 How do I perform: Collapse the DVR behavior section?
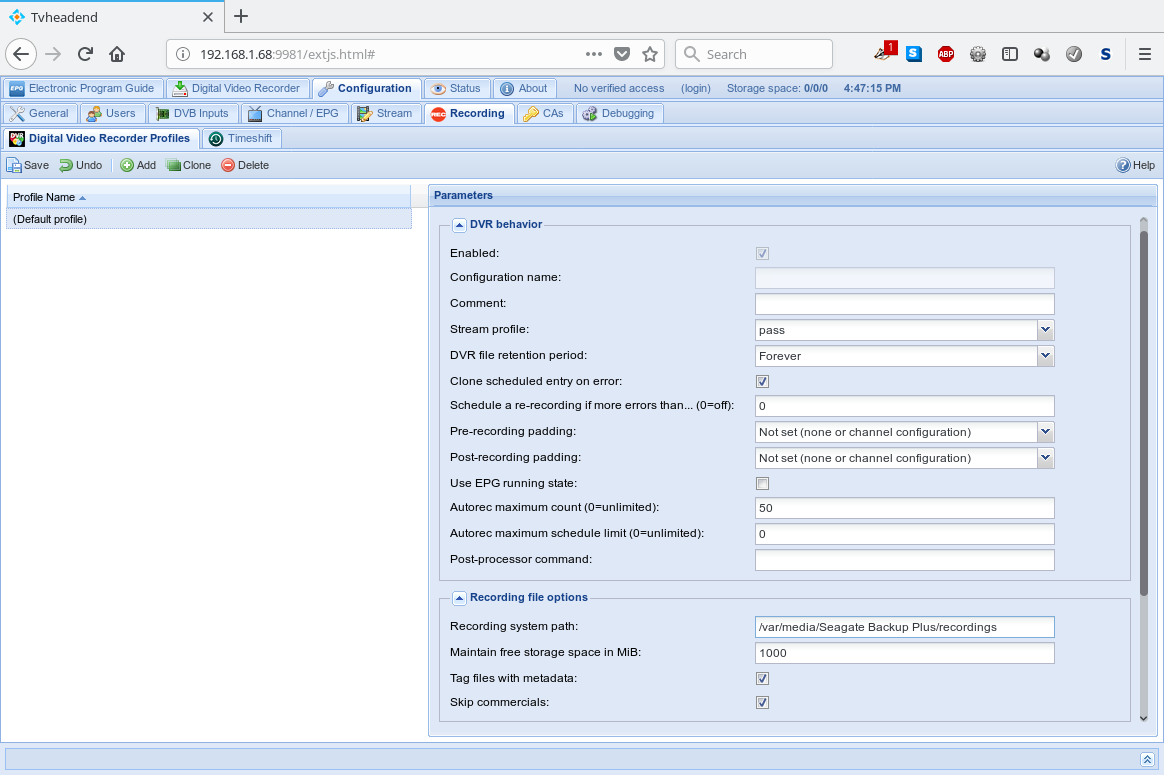(x=459, y=225)
